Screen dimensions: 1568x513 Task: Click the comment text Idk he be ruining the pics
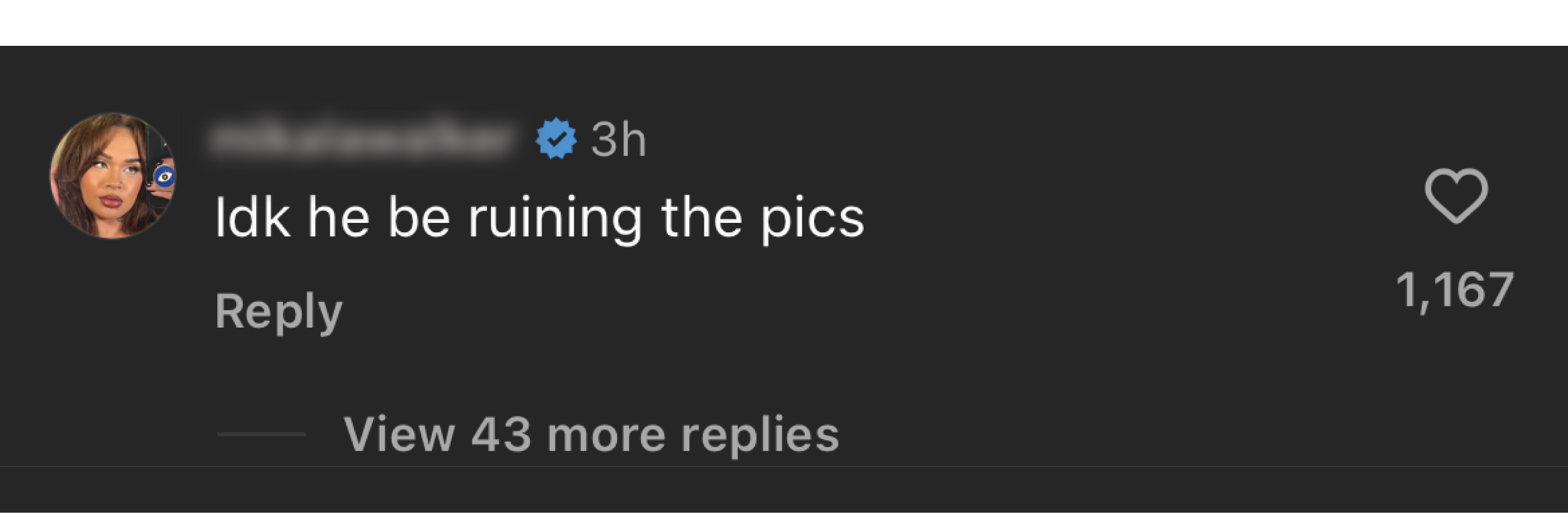[539, 219]
